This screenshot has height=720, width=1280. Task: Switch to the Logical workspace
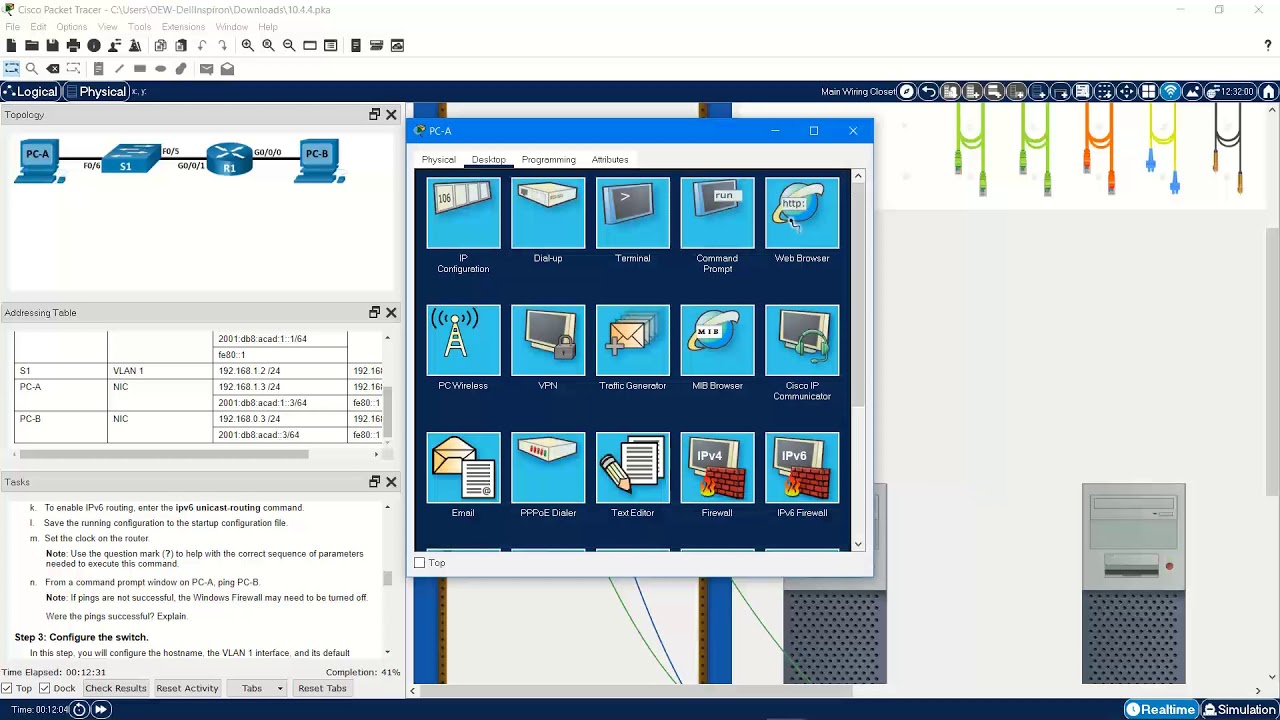click(x=30, y=91)
